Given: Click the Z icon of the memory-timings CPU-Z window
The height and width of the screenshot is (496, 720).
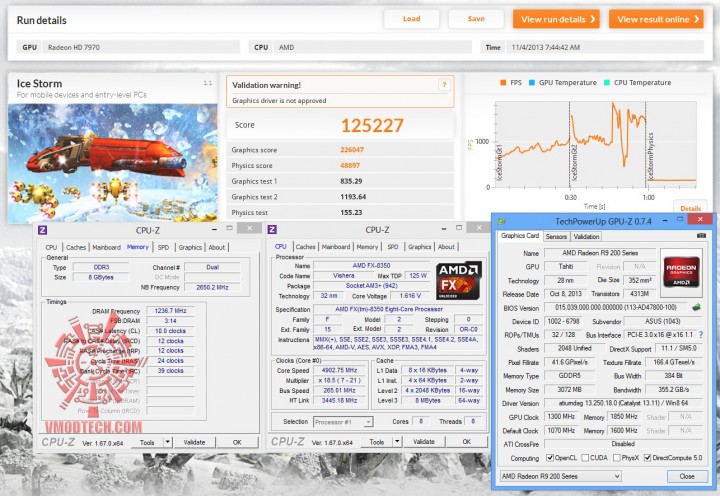Looking at the screenshot, I should point(43,230).
